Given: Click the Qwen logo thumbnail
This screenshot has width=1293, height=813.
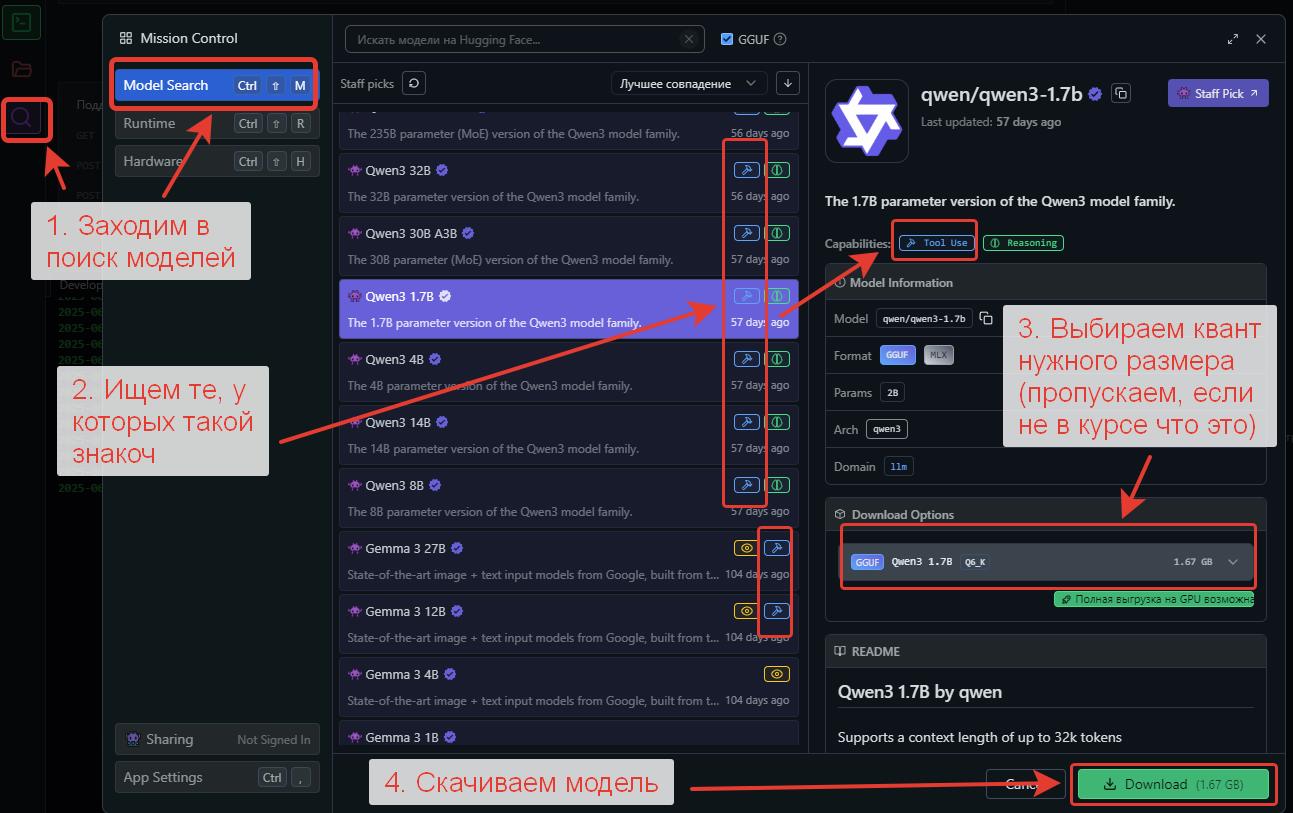Looking at the screenshot, I should click(x=867, y=121).
